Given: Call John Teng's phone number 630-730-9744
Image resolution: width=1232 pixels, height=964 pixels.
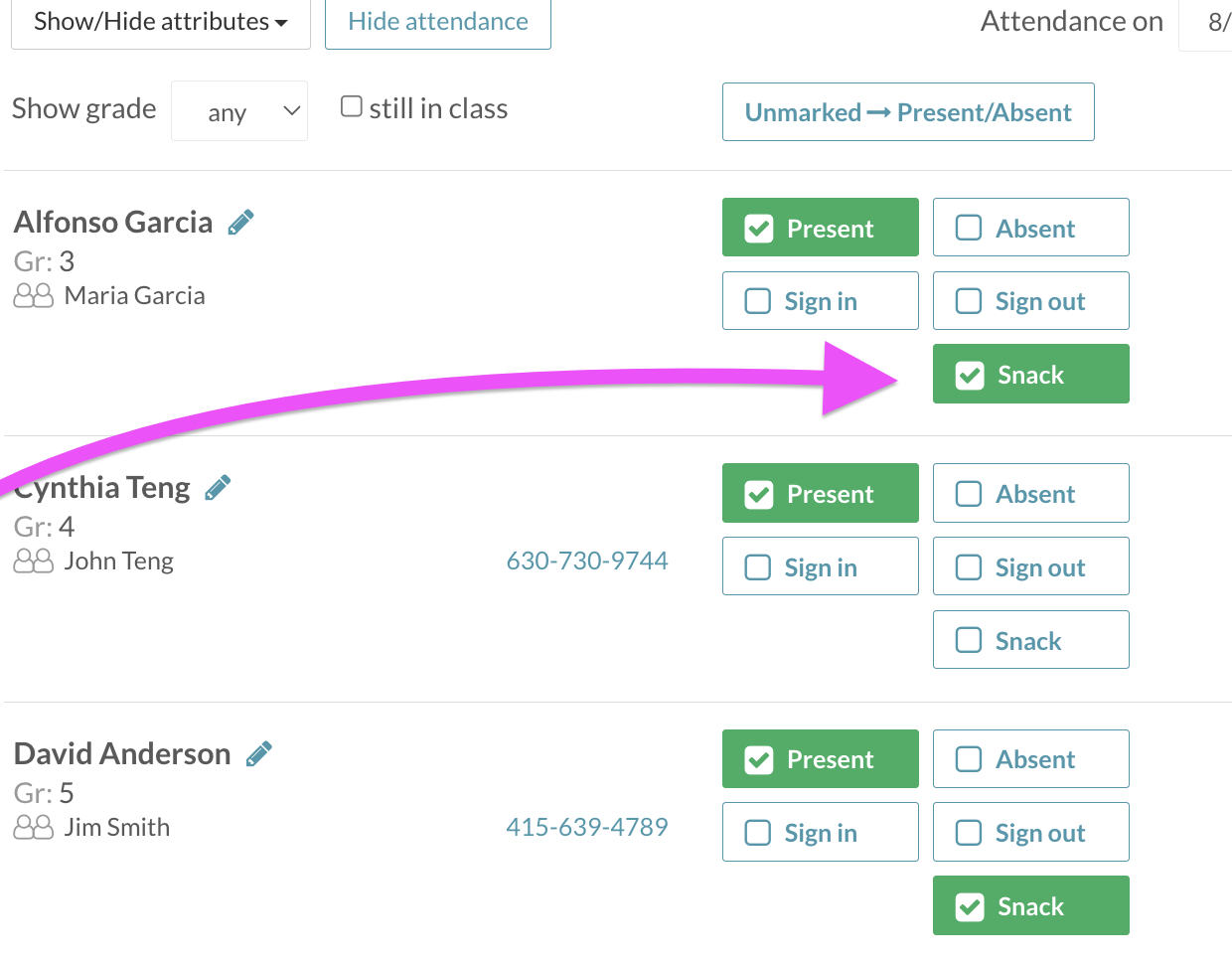Looking at the screenshot, I should point(587,562).
